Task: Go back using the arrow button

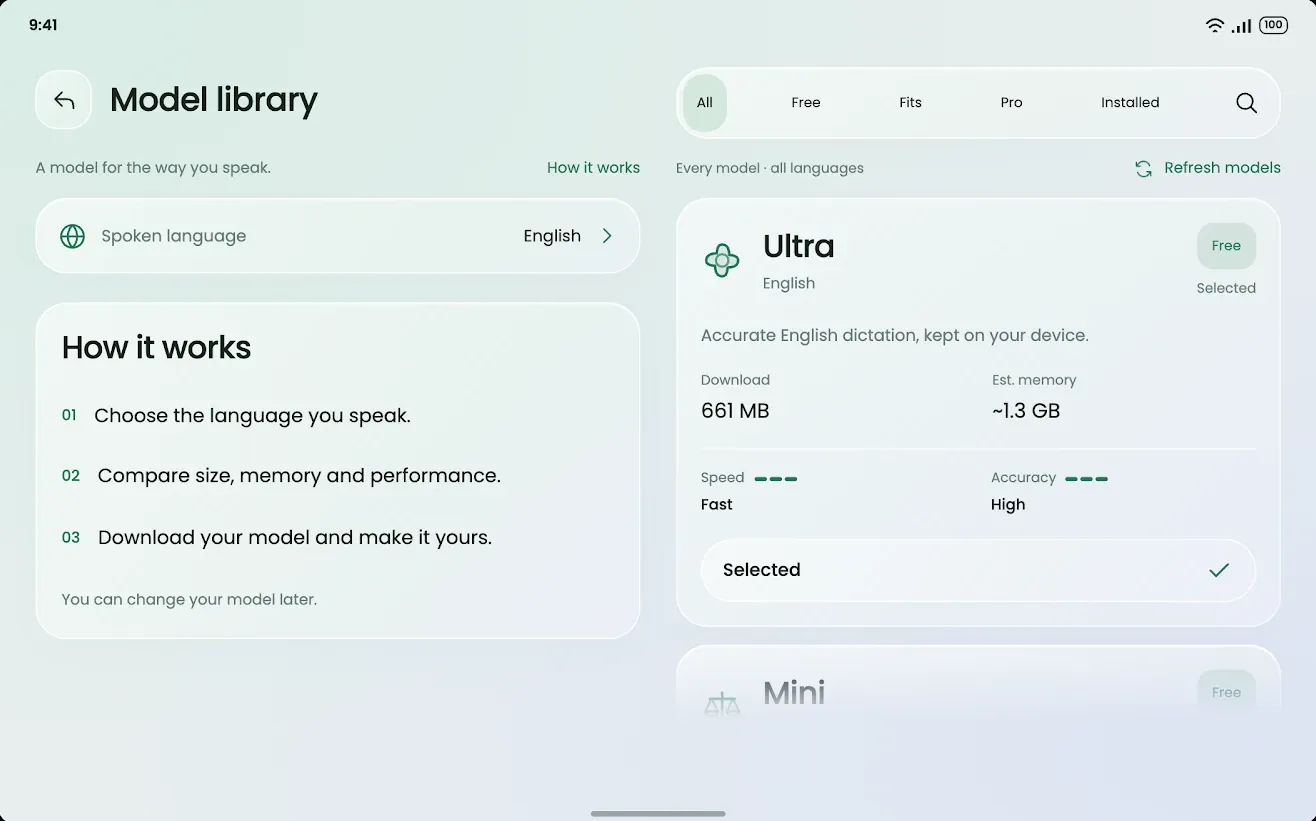Action: coord(64,100)
